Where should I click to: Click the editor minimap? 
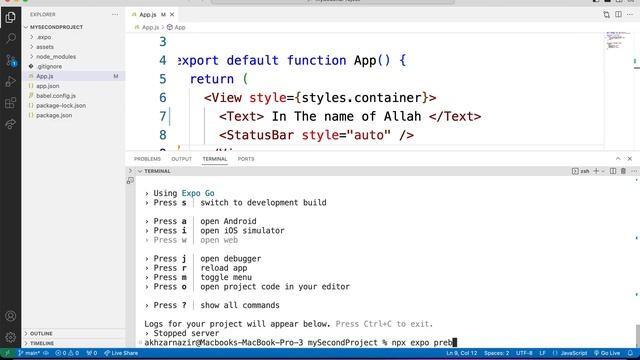(x=618, y=40)
